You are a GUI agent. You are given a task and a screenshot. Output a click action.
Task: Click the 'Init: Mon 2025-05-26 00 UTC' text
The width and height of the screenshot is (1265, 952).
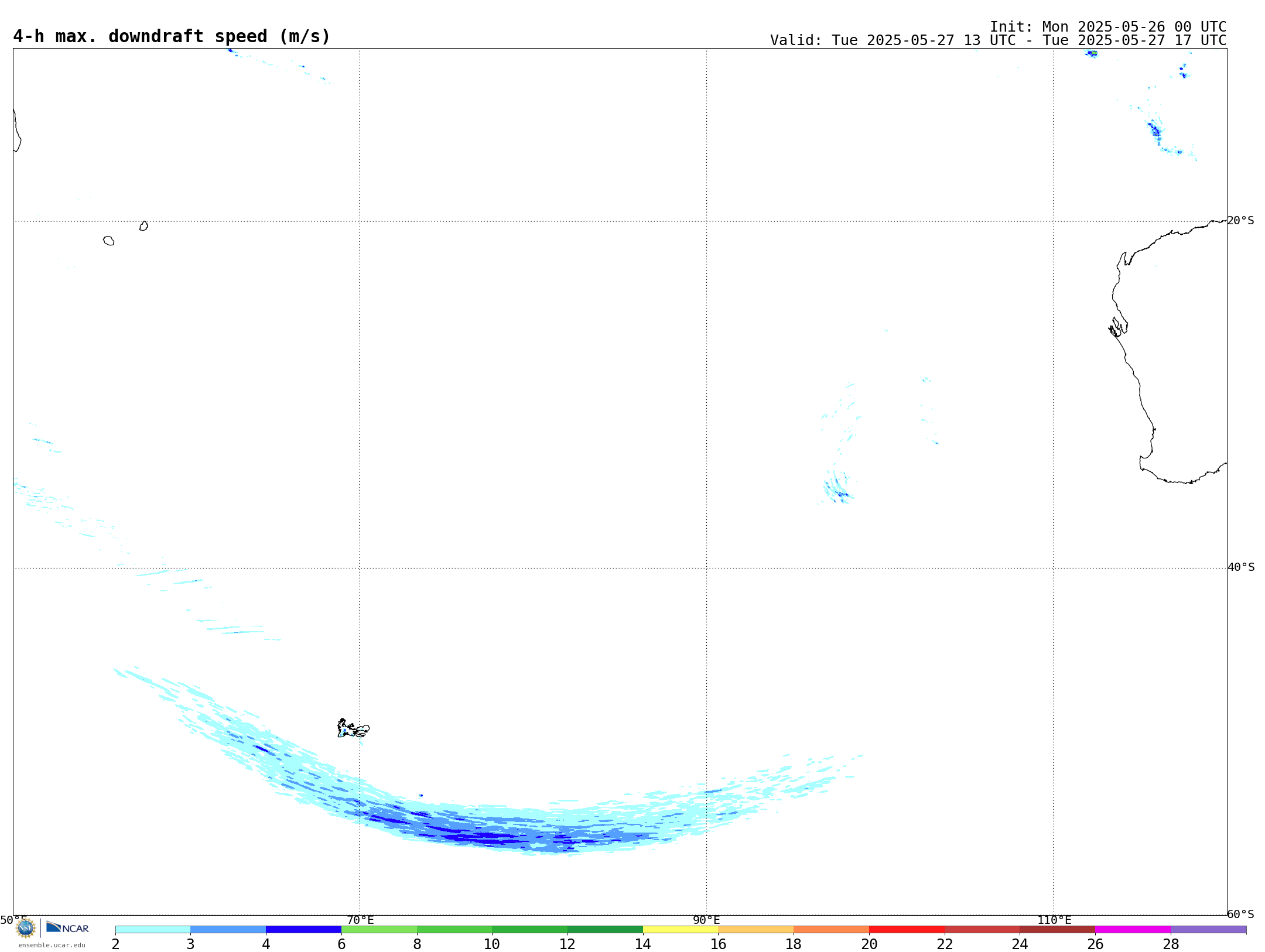coord(1108,27)
